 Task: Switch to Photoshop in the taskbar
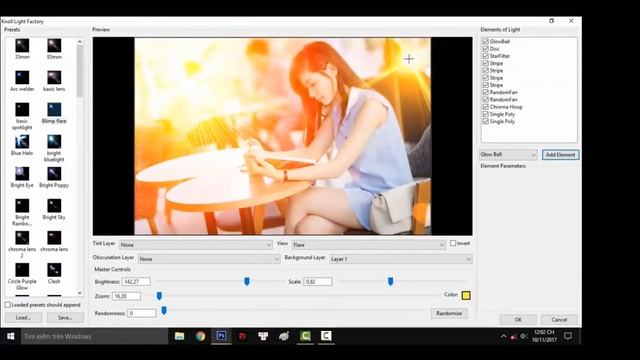[221, 336]
